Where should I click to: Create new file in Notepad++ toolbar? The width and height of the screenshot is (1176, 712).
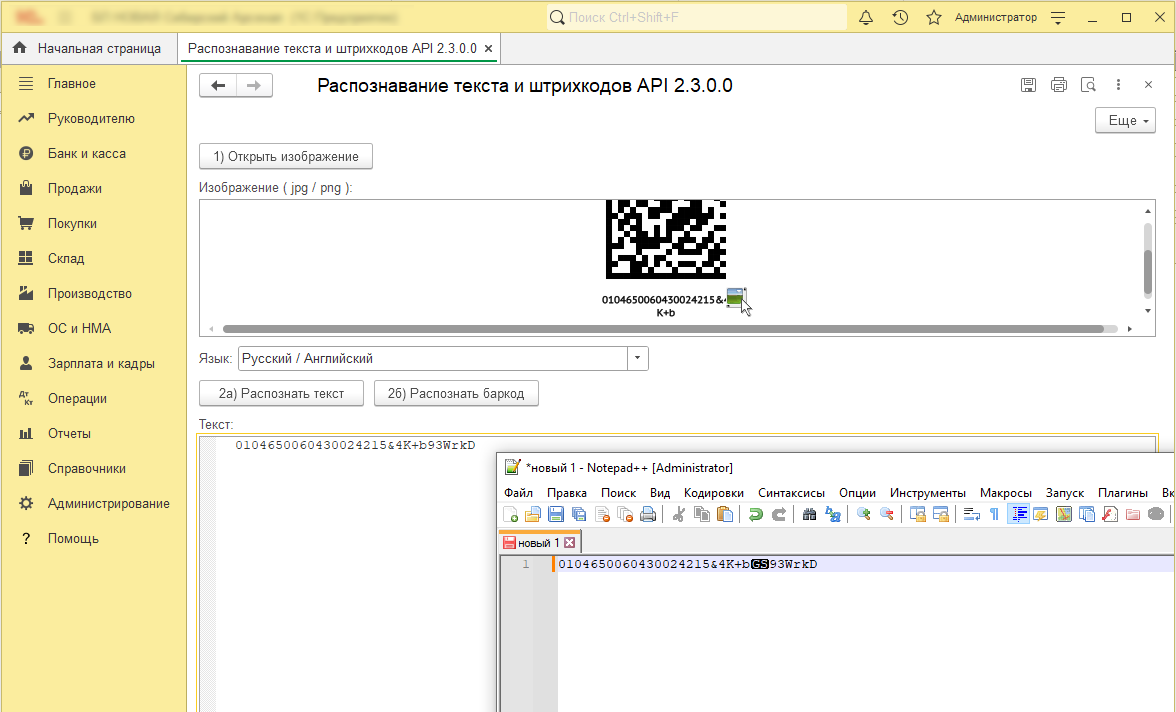(510, 514)
